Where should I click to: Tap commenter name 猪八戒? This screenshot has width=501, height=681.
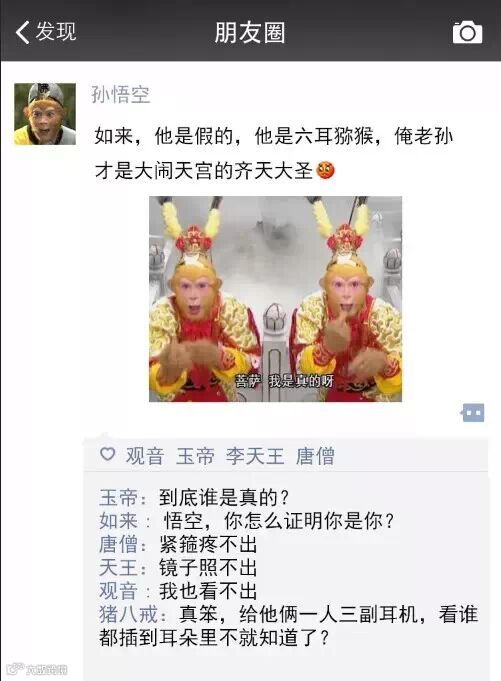[129, 614]
